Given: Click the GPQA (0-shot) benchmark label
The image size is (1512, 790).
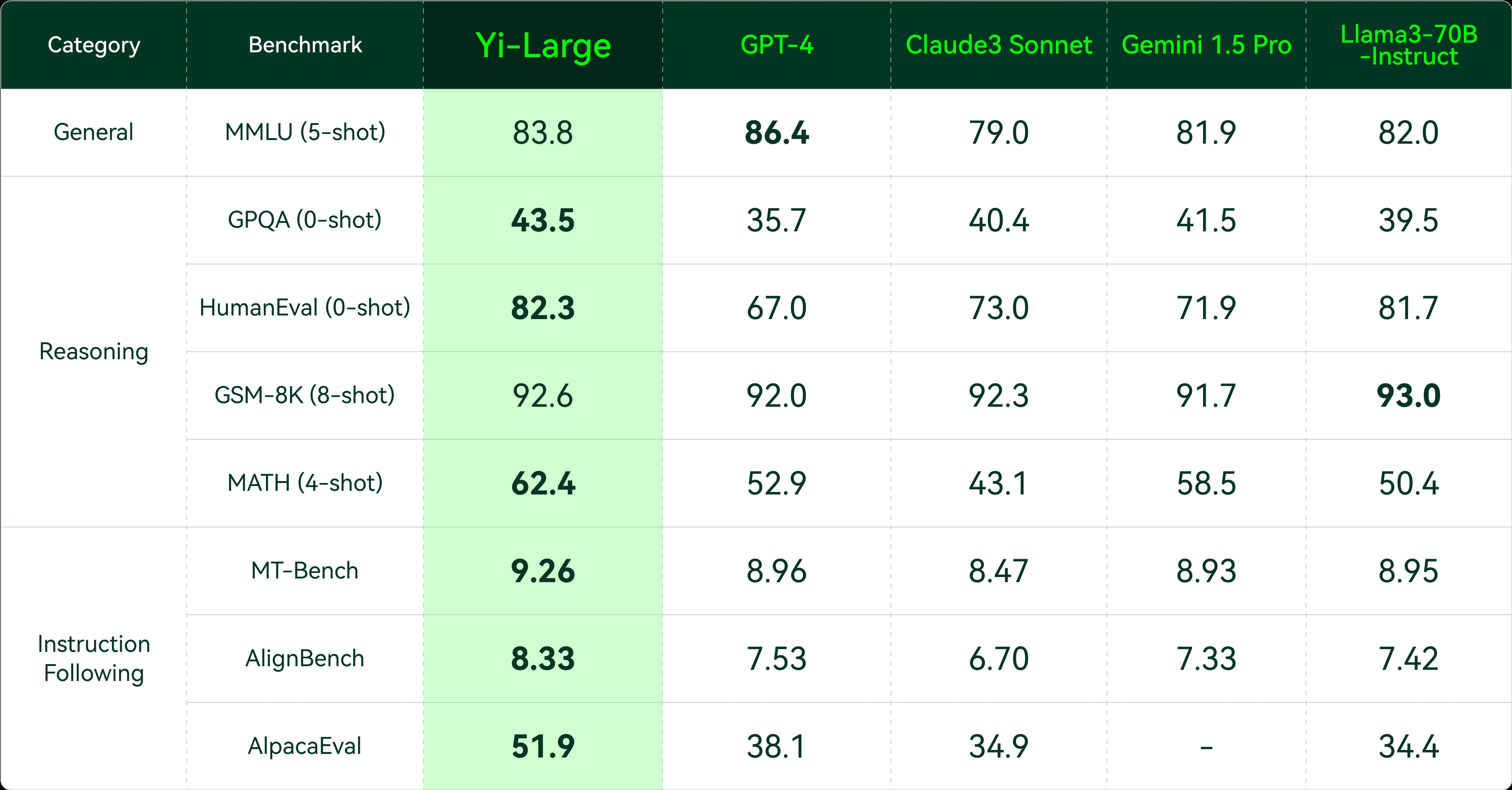Looking at the screenshot, I should [x=305, y=220].
